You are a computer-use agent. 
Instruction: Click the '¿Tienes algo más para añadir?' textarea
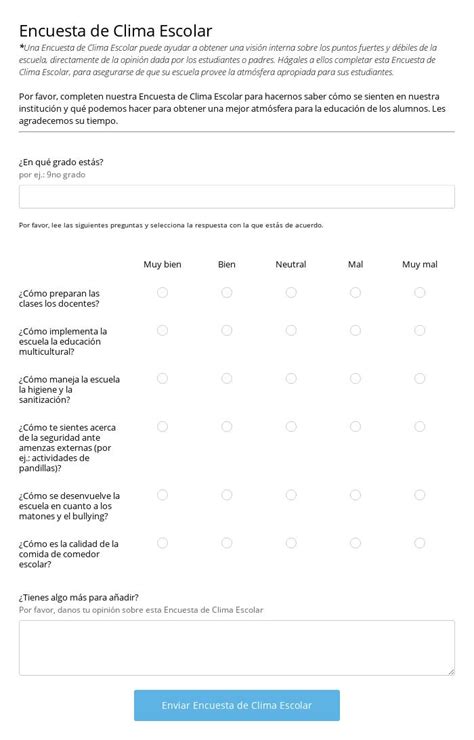click(x=237, y=648)
